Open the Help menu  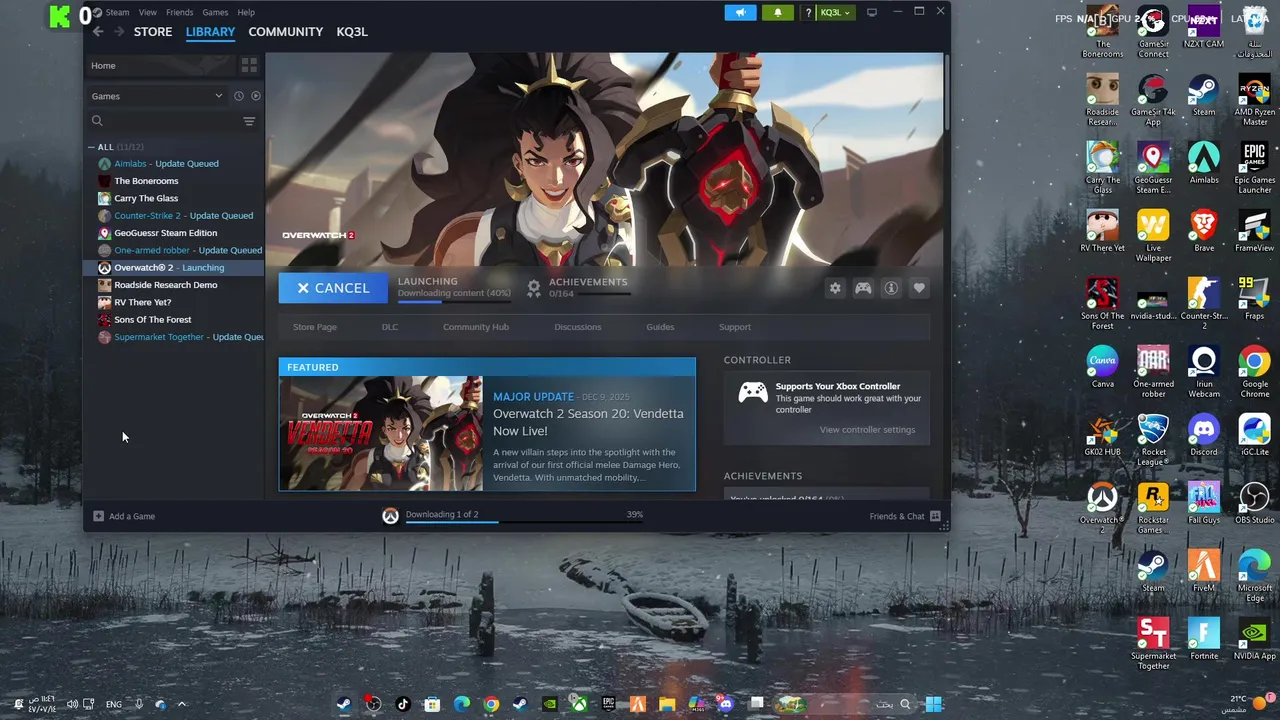[x=246, y=12]
